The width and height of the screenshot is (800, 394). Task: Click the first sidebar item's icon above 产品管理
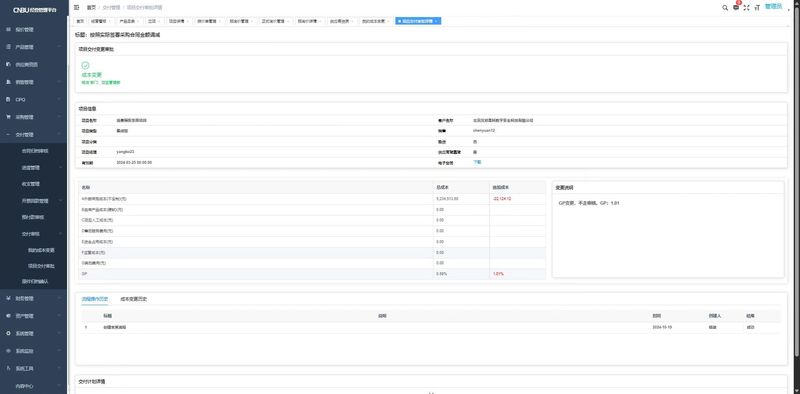click(8, 30)
